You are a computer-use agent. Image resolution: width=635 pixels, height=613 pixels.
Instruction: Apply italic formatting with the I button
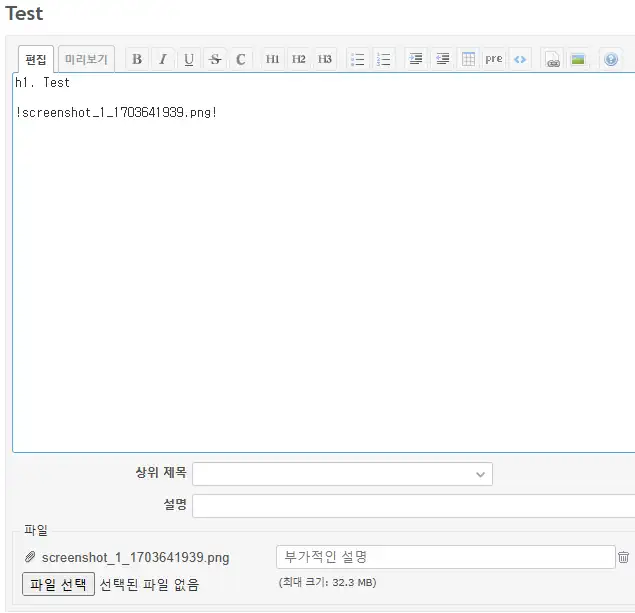[x=163, y=59]
